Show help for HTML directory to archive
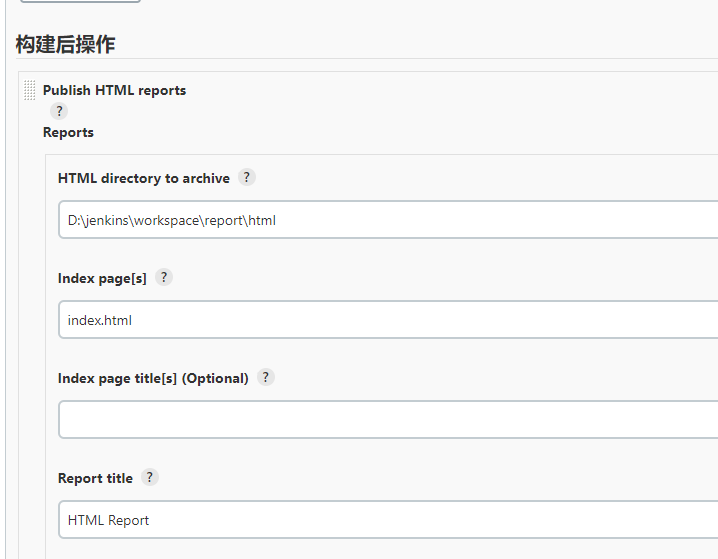This screenshot has height=559, width=718. click(247, 177)
